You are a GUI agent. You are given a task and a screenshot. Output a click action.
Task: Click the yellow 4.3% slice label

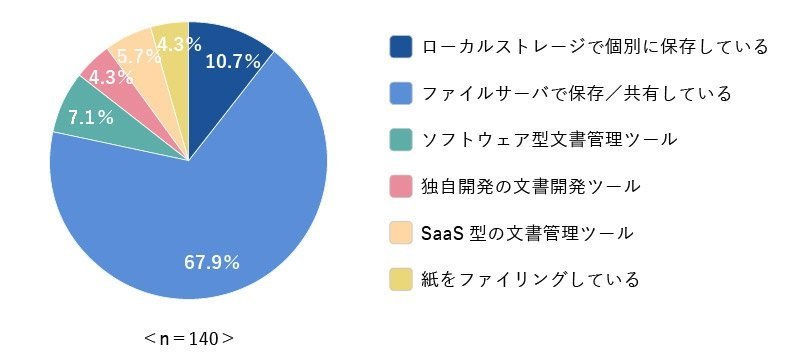179,44
